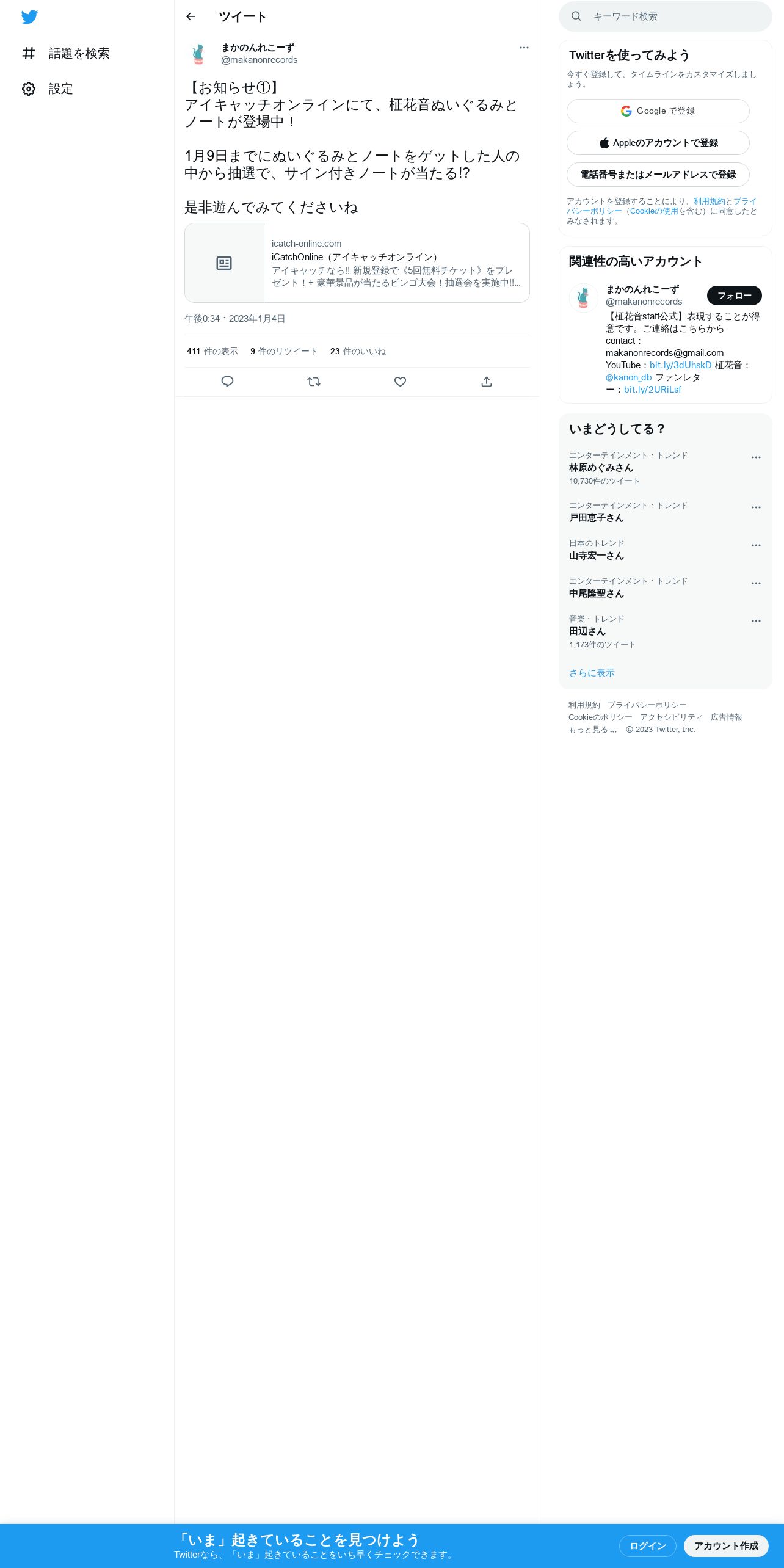This screenshot has height=1568, width=784.
Task: Like the tweet with heart icon
Action: pos(400,382)
